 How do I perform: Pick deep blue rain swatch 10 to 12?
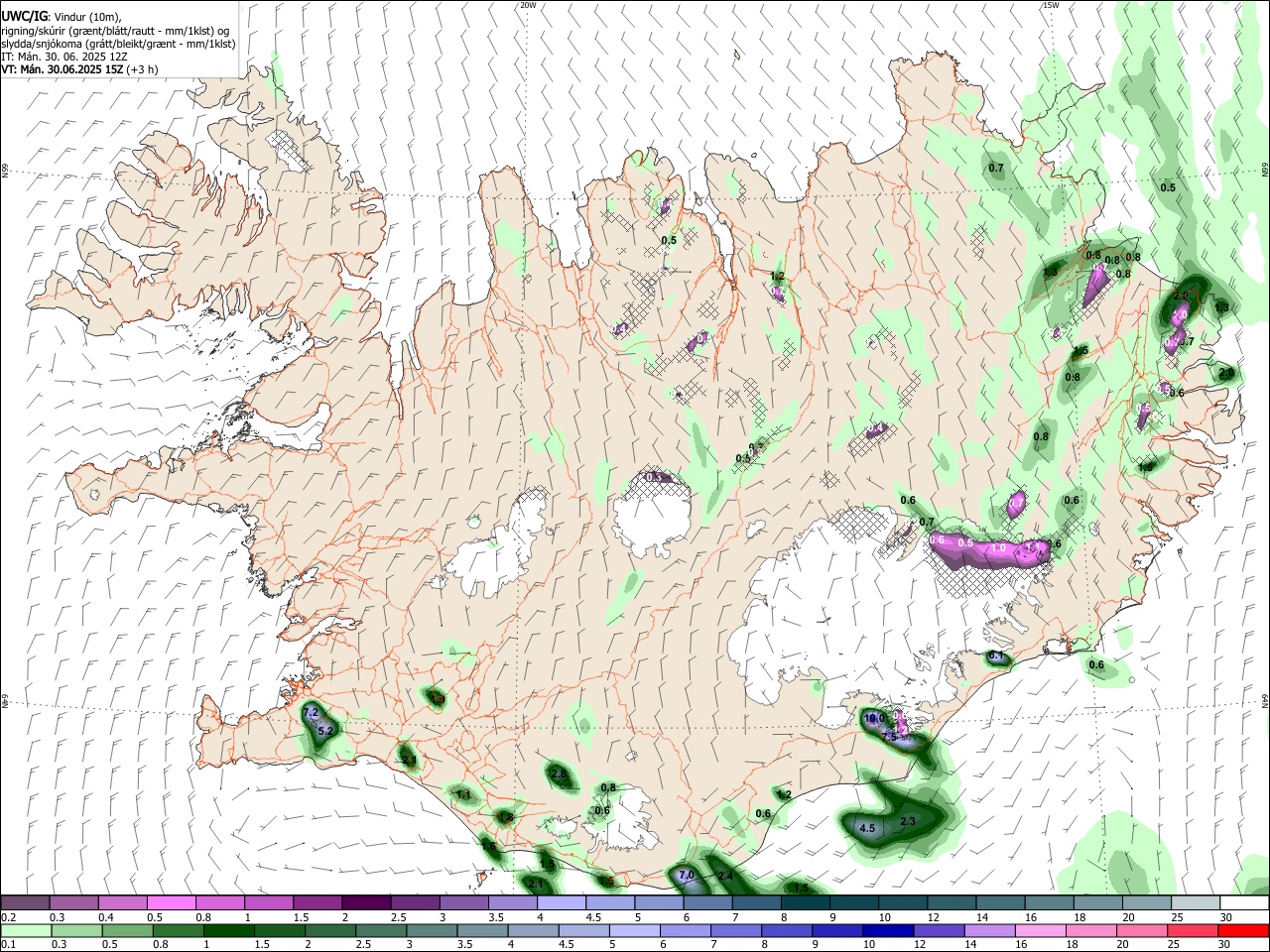click(x=887, y=931)
